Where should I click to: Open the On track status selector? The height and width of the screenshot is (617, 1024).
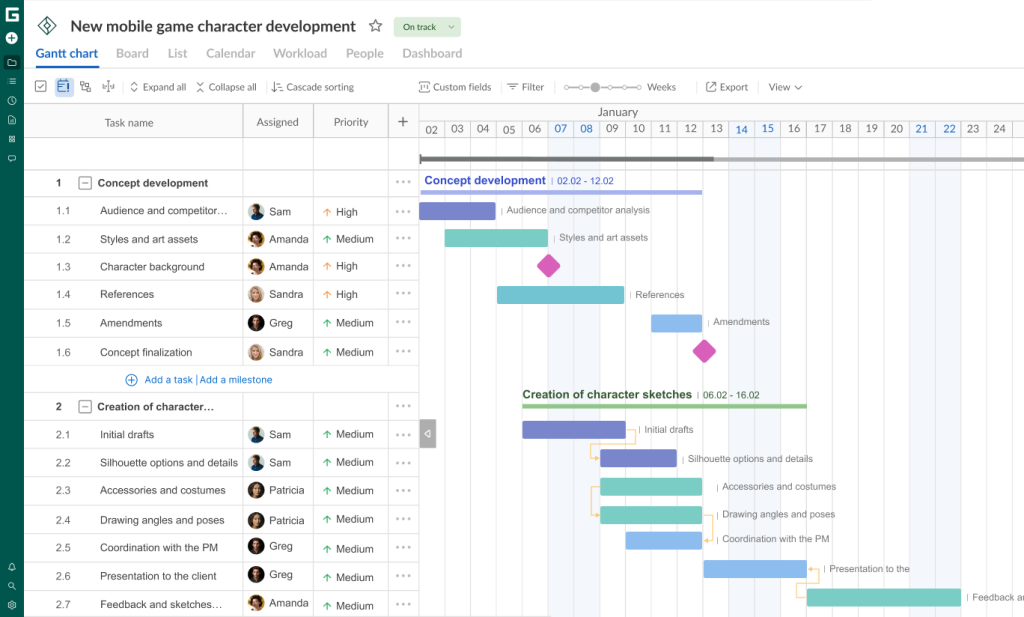[x=427, y=27]
